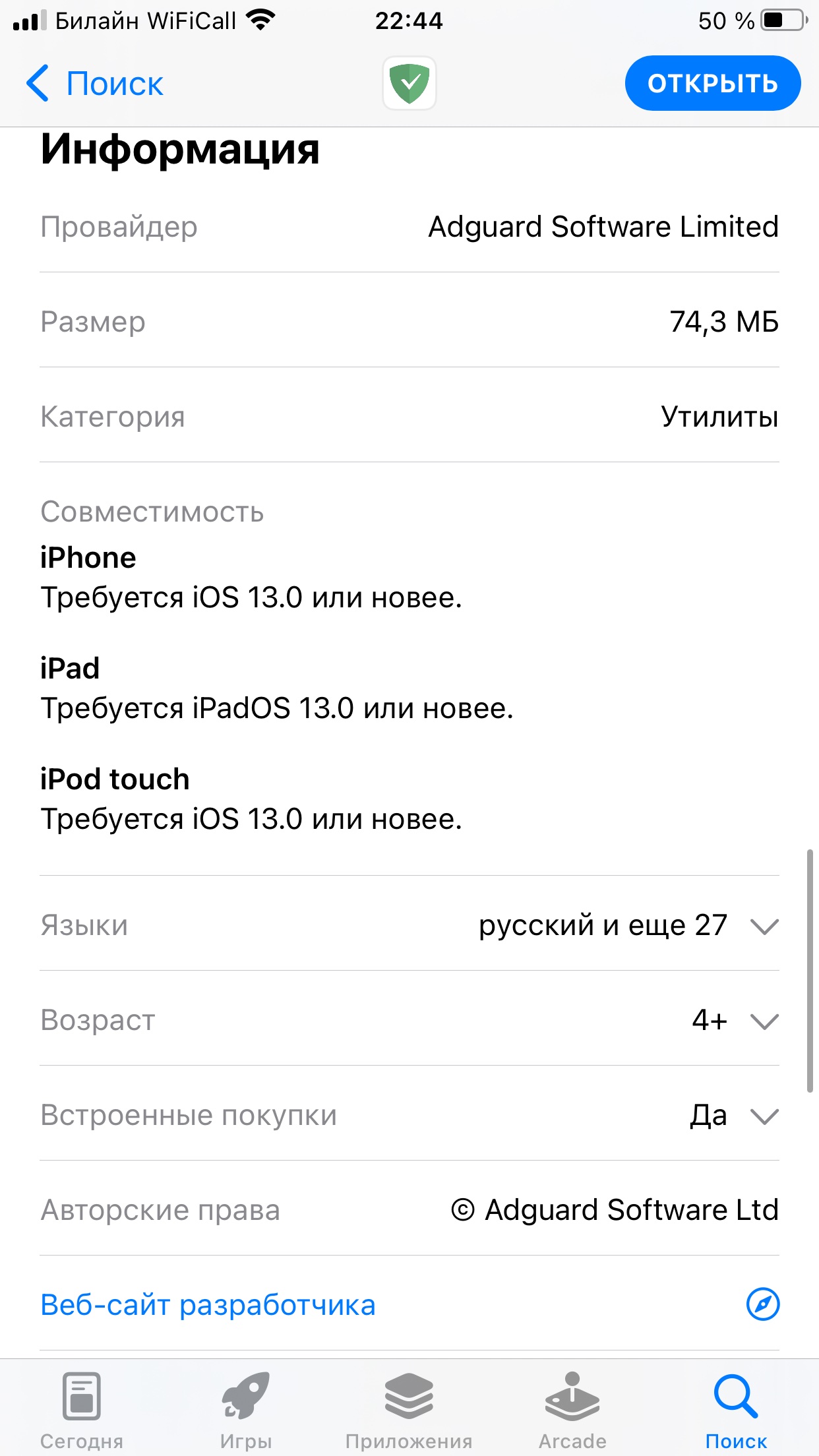Tap the Safari compass icon
This screenshot has width=819, height=1456.
762,1304
